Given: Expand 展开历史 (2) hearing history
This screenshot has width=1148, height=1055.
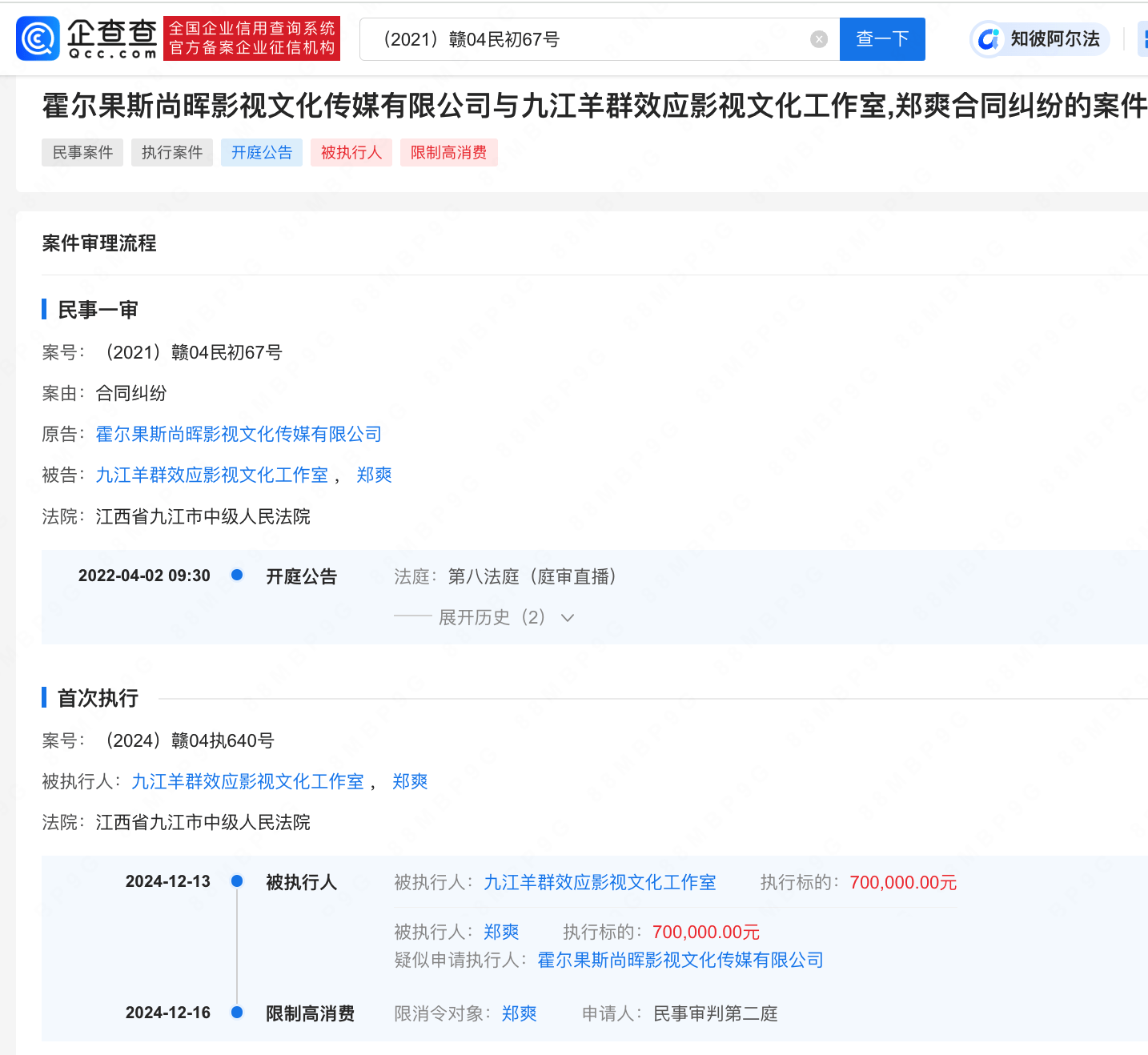Looking at the screenshot, I should point(506,617).
